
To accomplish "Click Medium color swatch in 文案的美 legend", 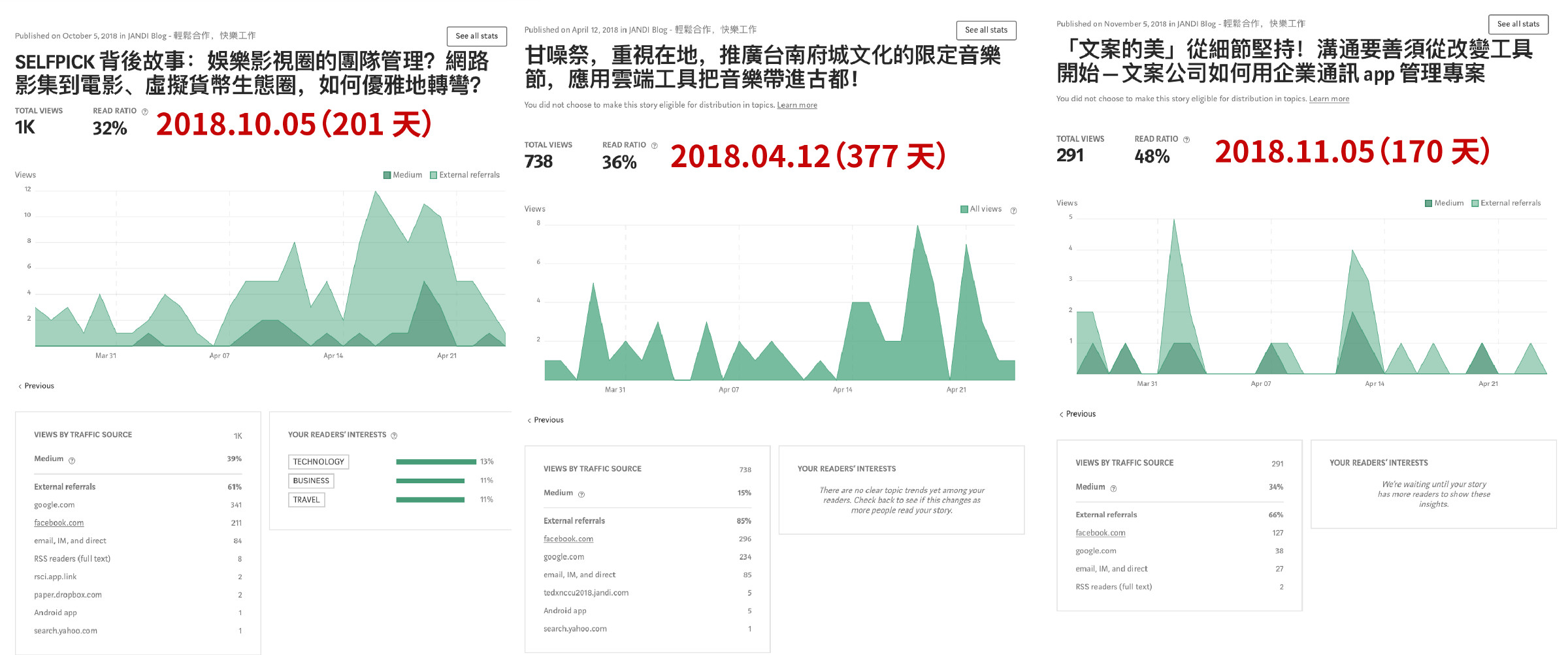I will pos(1429,203).
